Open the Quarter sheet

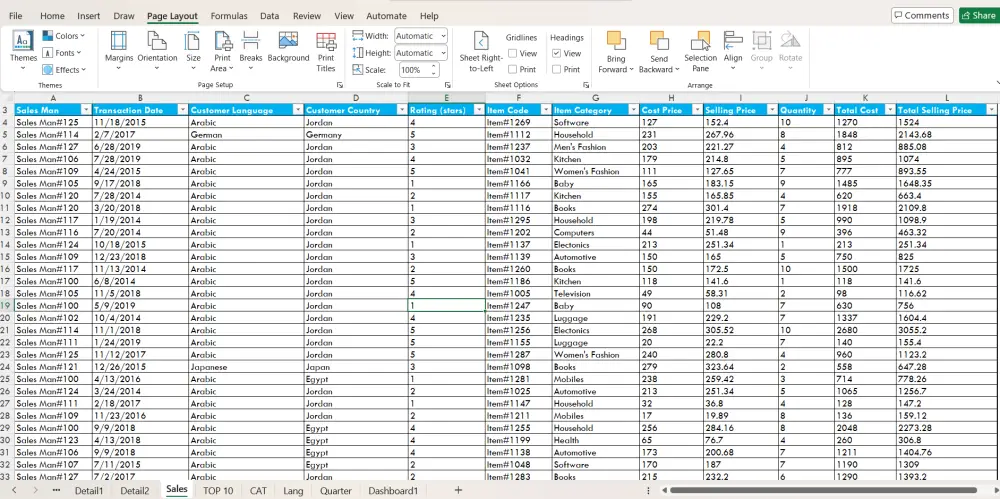click(335, 490)
